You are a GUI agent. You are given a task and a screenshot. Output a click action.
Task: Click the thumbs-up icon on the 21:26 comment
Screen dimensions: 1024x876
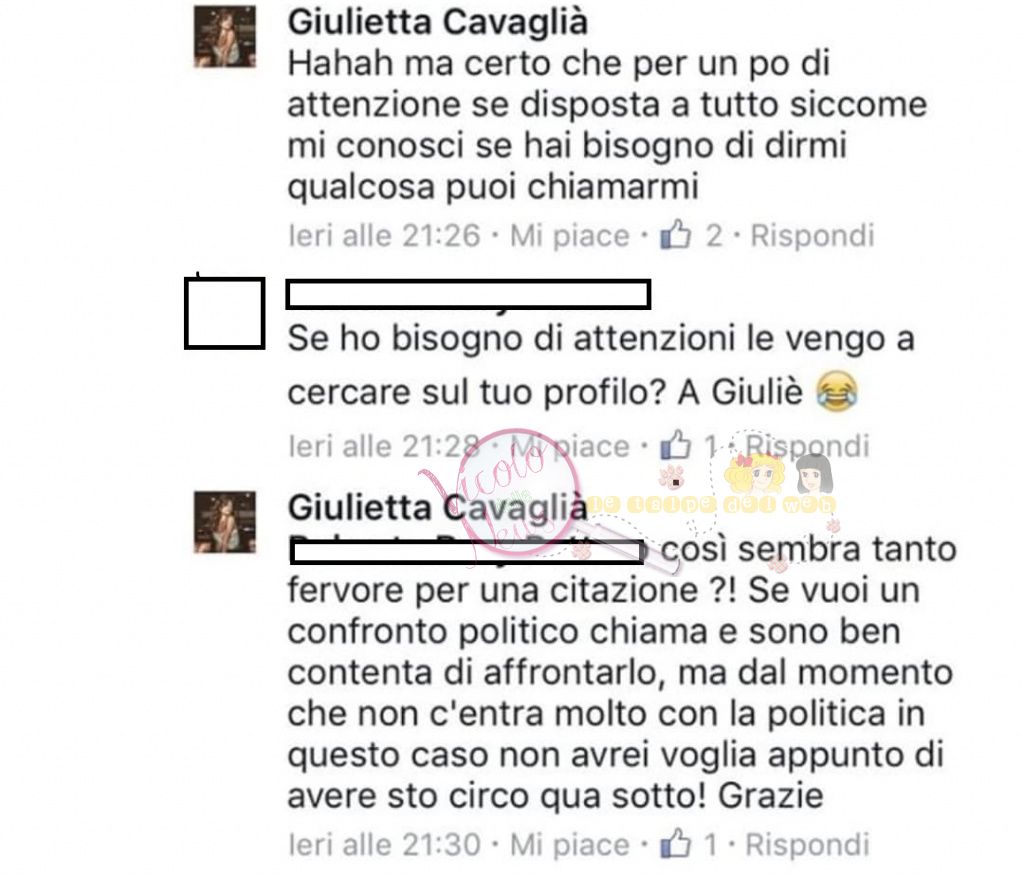tap(675, 234)
